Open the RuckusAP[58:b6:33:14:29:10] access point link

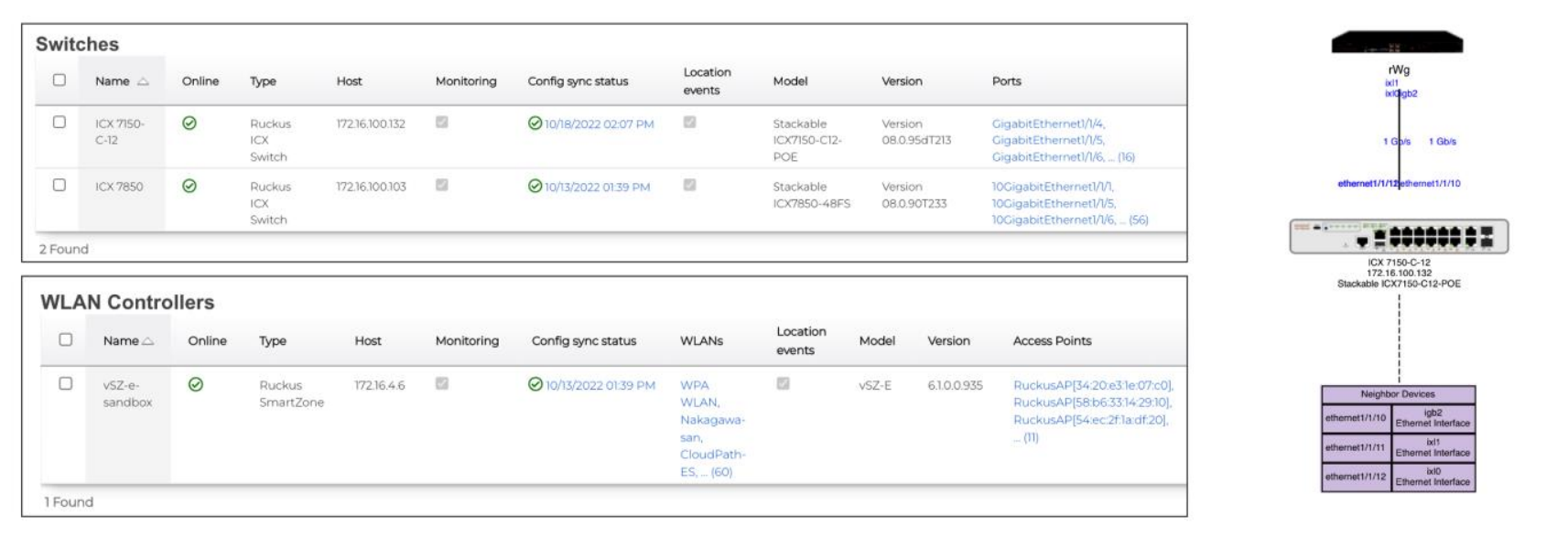coord(1092,402)
